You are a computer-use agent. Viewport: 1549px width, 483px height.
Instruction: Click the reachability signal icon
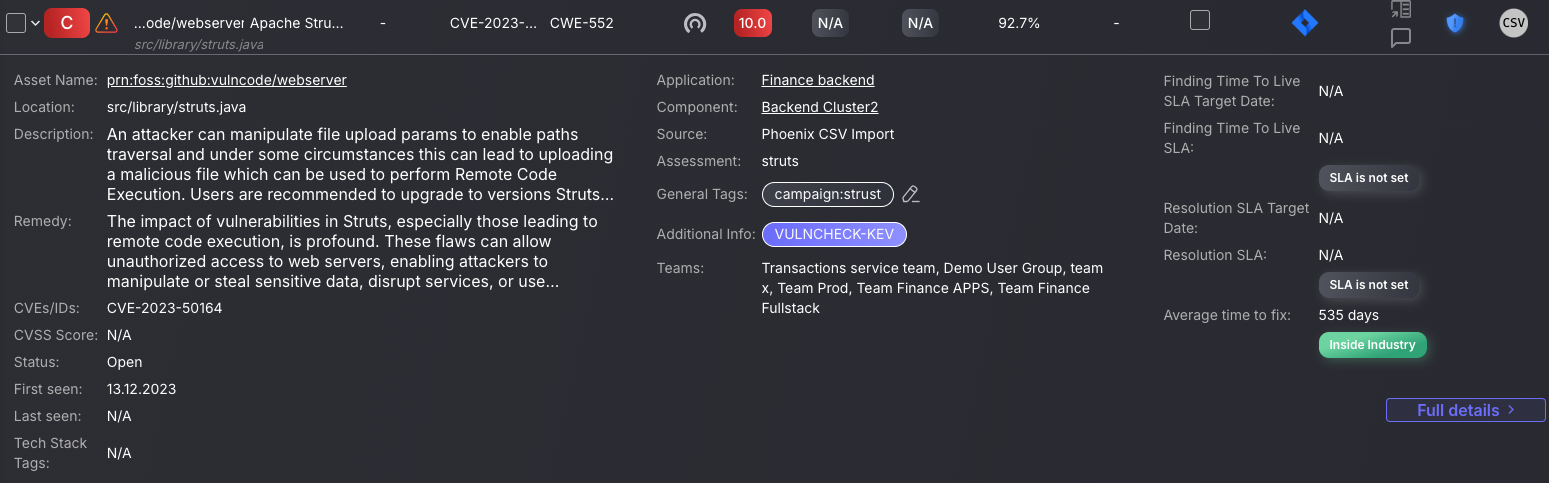pos(694,23)
